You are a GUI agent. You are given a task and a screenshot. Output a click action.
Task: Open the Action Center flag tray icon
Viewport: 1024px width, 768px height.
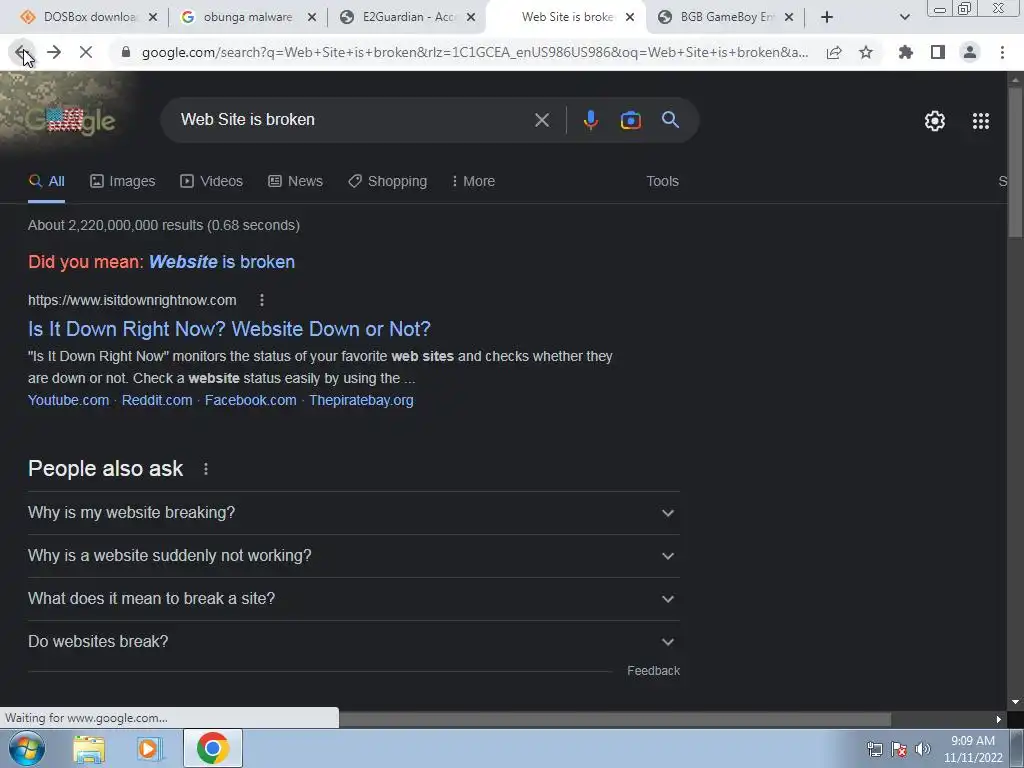899,749
